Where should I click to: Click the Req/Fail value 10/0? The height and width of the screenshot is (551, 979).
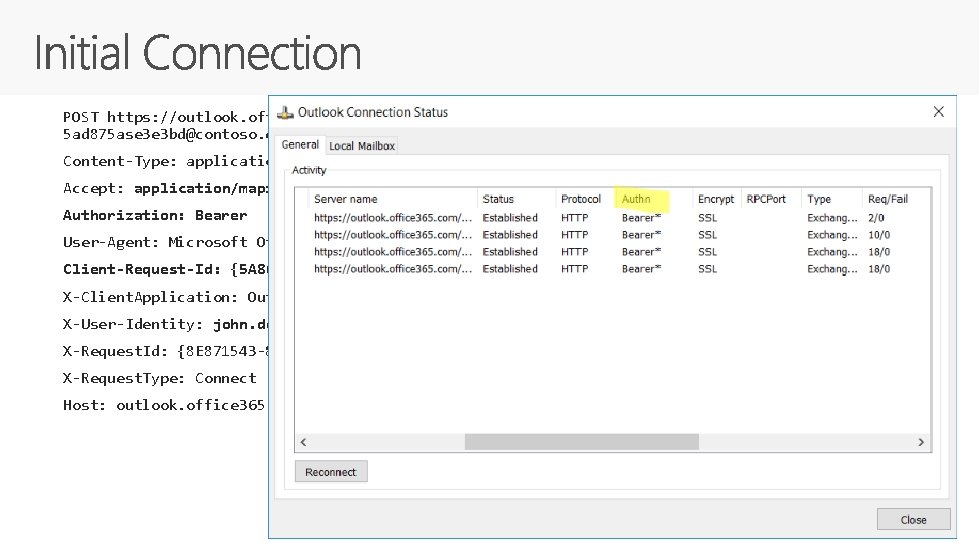click(x=879, y=235)
